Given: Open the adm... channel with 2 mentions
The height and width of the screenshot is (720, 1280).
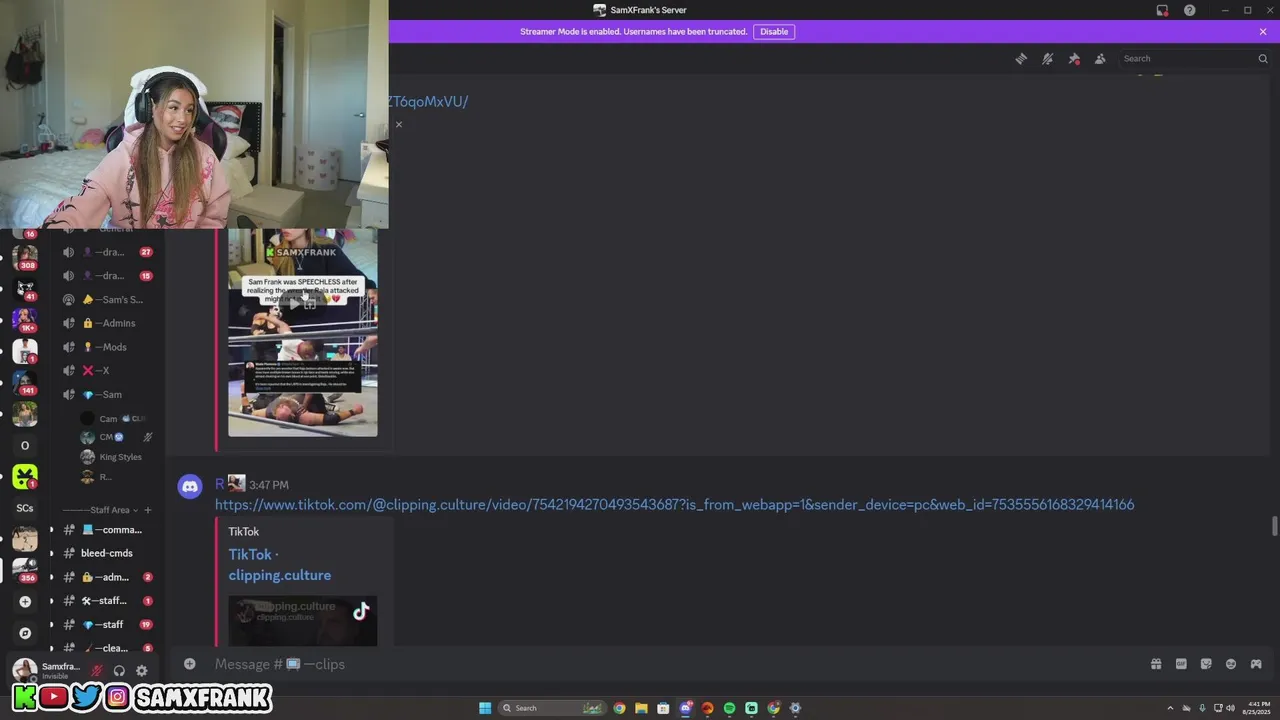Looking at the screenshot, I should 106,577.
